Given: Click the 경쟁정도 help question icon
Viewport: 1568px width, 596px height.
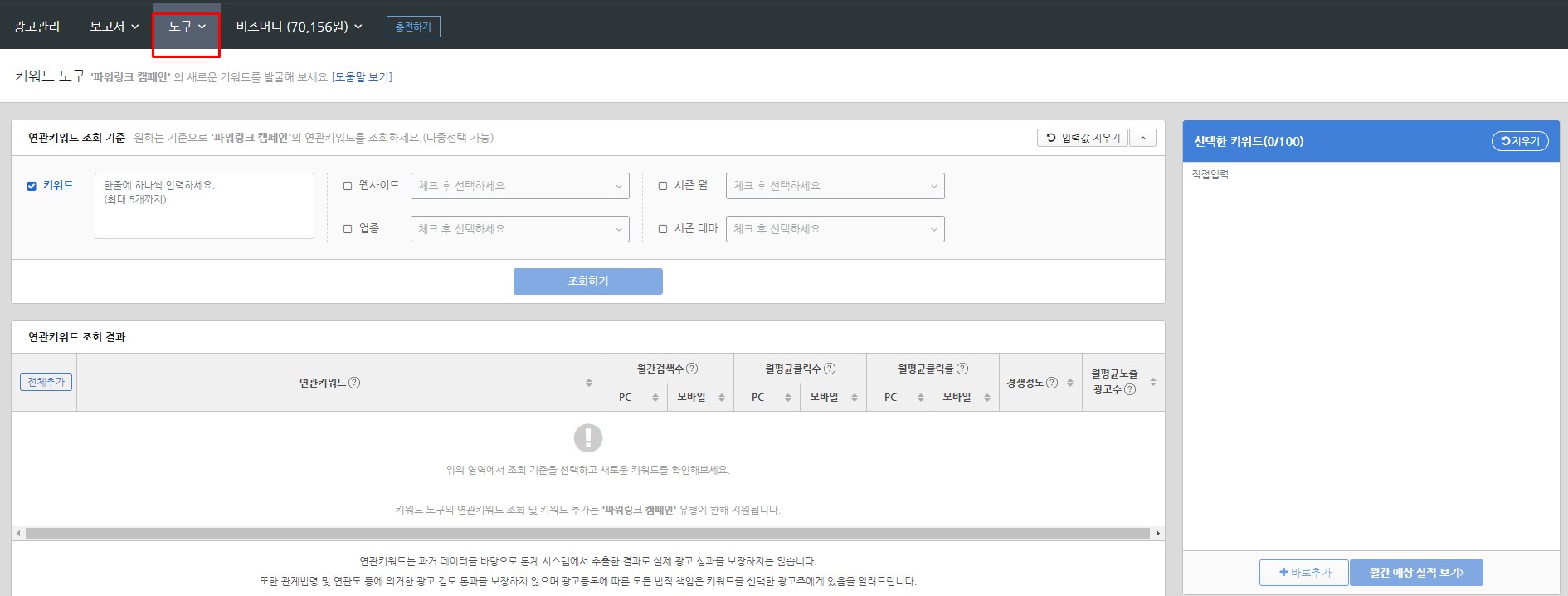Looking at the screenshot, I should [1052, 383].
